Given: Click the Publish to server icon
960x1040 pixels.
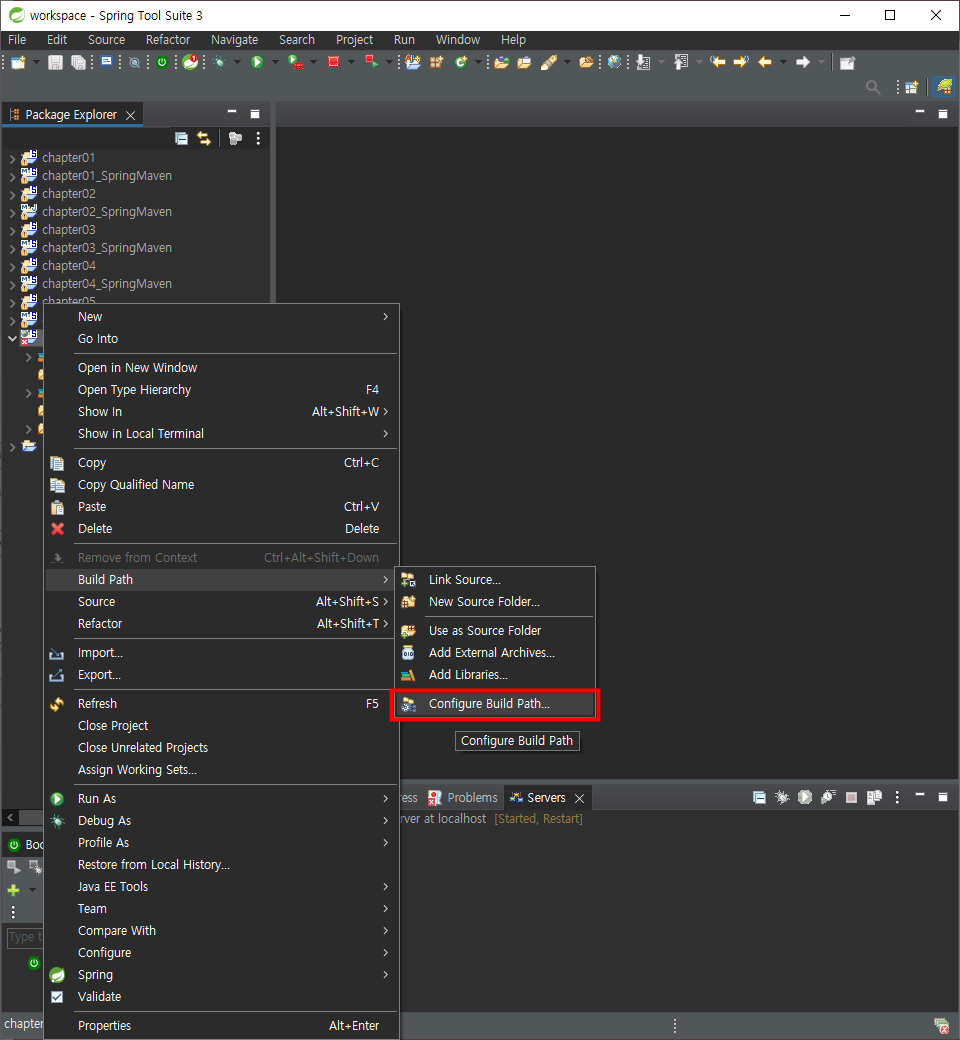Looking at the screenshot, I should (874, 797).
